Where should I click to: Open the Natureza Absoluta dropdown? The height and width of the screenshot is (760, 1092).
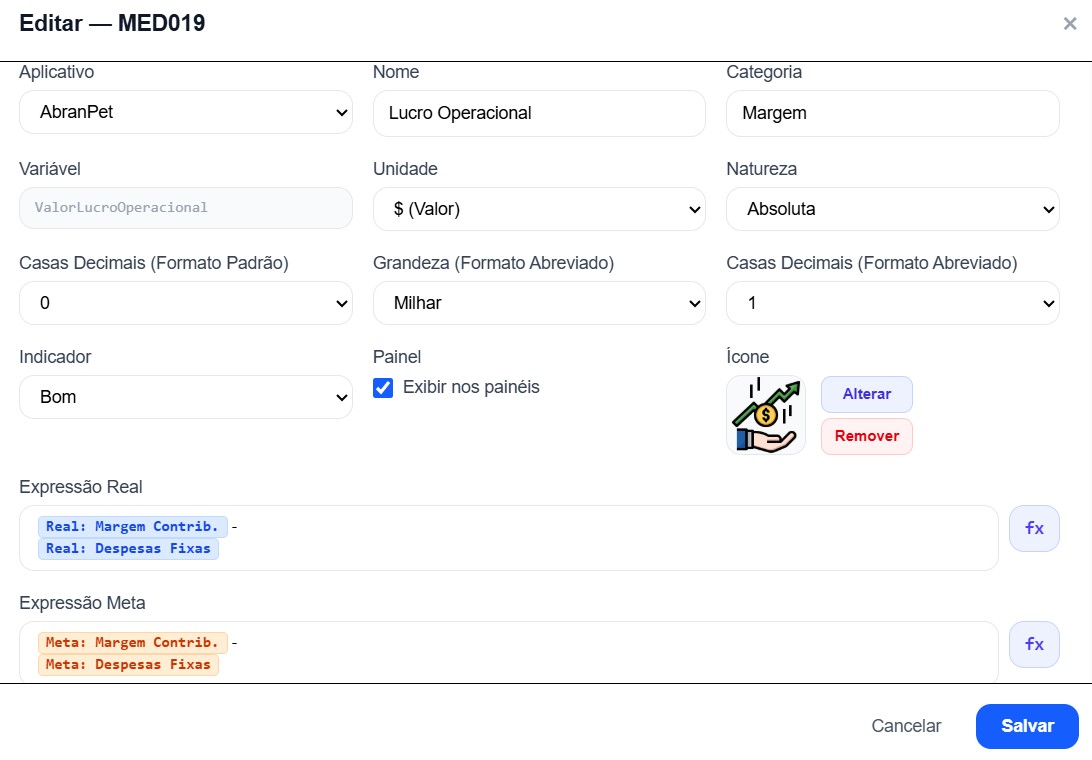893,209
